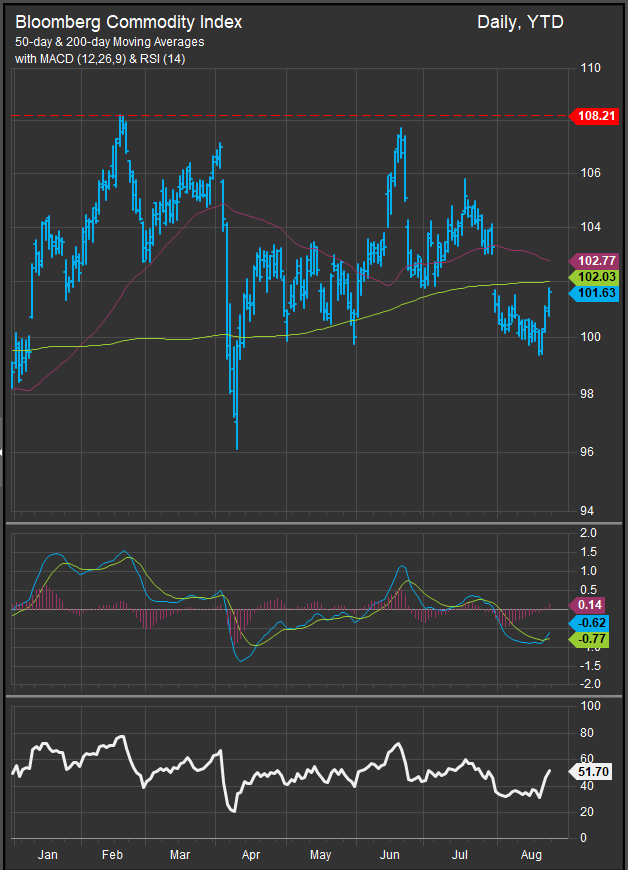Jump to Jun on the date axis
628x870 pixels.
(391, 856)
